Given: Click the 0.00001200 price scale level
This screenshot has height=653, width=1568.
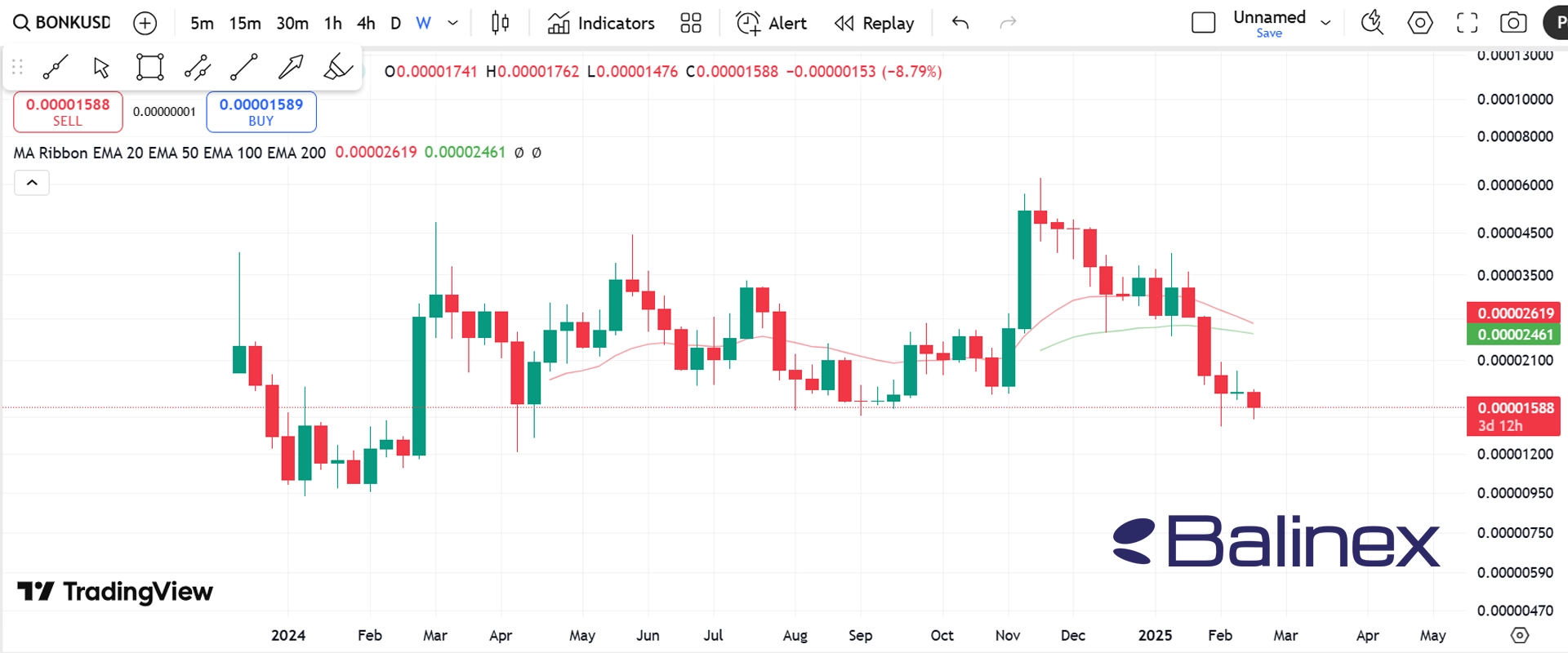Looking at the screenshot, I should [1515, 455].
